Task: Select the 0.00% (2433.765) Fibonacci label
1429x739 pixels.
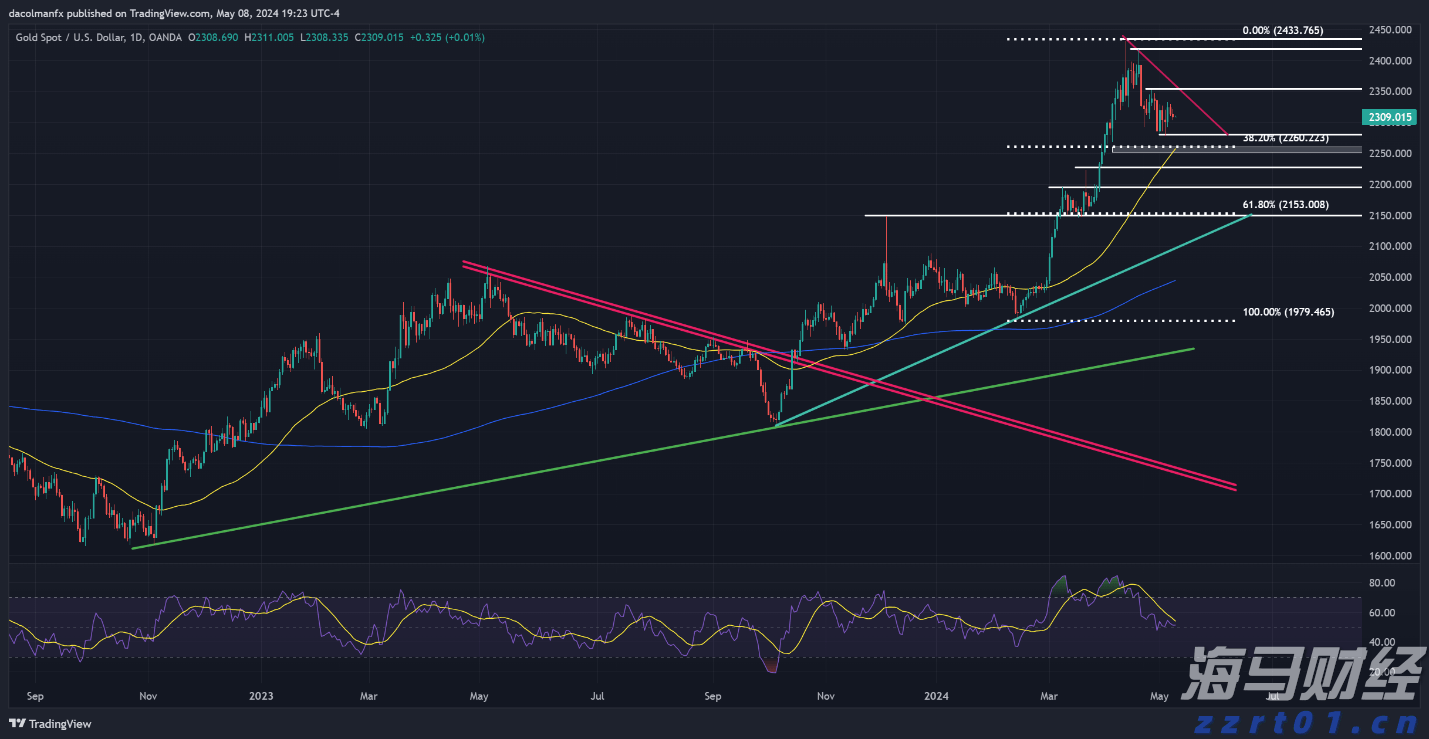Action: (1282, 31)
